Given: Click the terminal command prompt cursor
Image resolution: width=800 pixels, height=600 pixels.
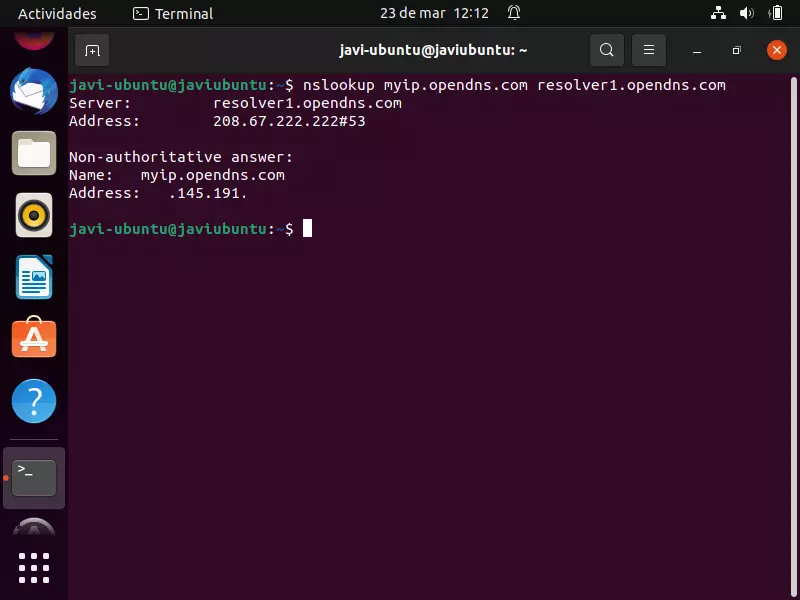Looking at the screenshot, I should pos(308,229).
